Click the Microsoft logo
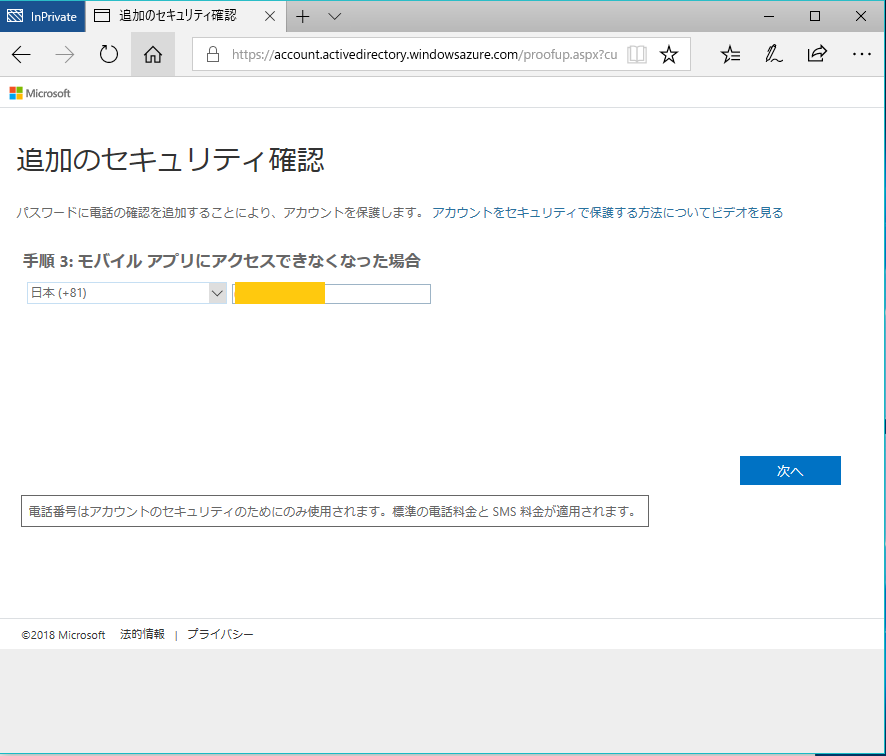 click(x=40, y=93)
